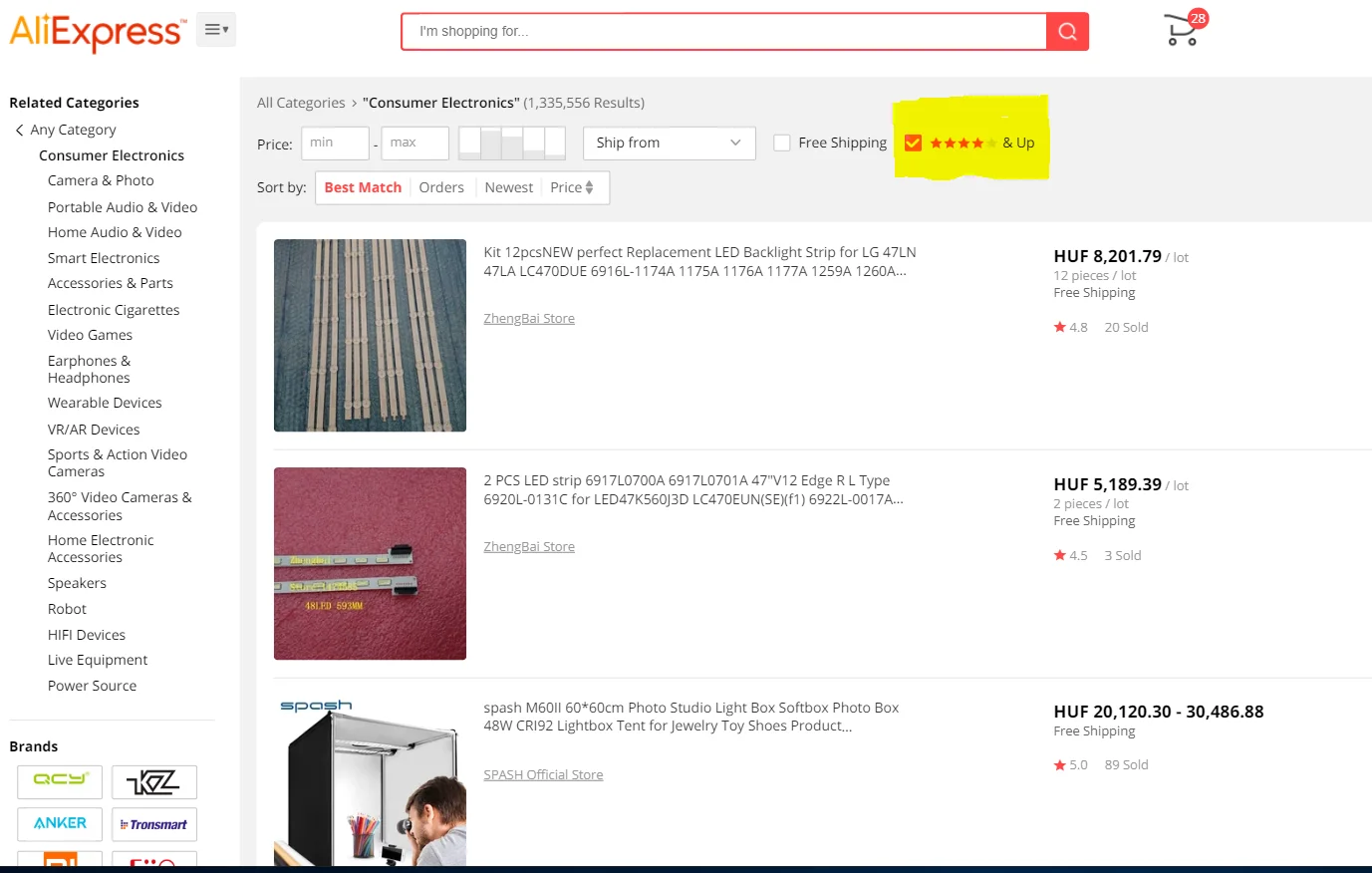The image size is (1372, 873).
Task: Sort results by Newest
Action: pyautogui.click(x=508, y=187)
